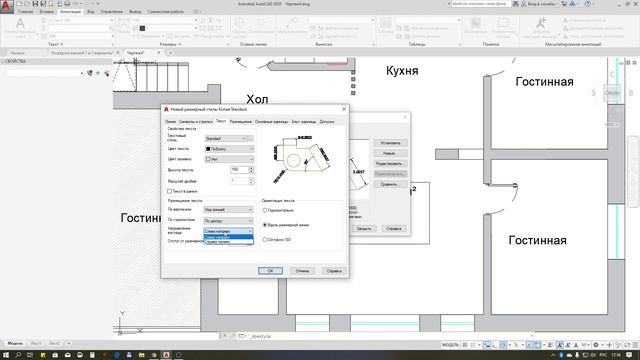This screenshot has height=360, width=640.
Task: Click the Save icon in quick access toolbar
Action: (35, 4)
